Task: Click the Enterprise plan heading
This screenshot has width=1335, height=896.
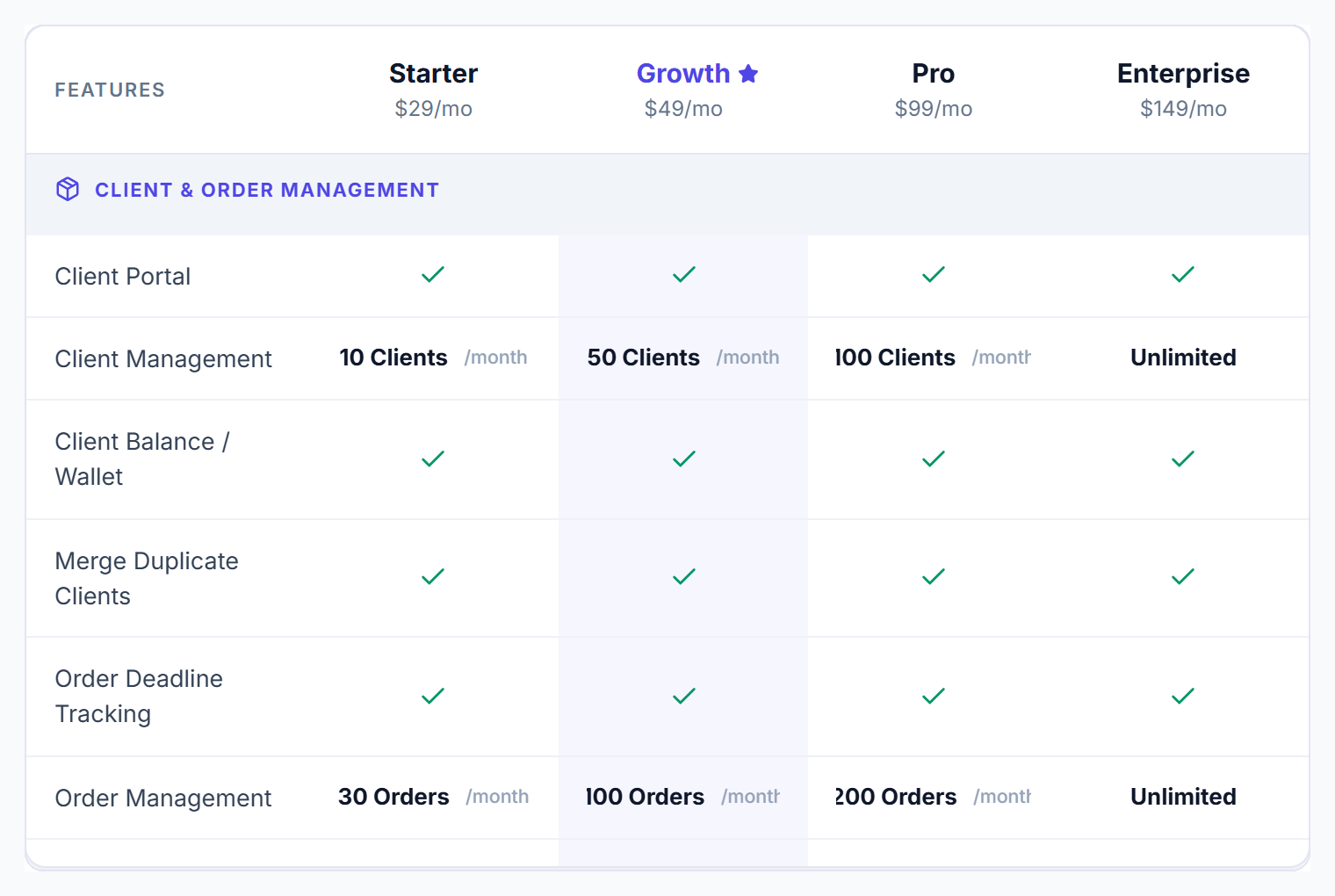Action: [x=1183, y=74]
